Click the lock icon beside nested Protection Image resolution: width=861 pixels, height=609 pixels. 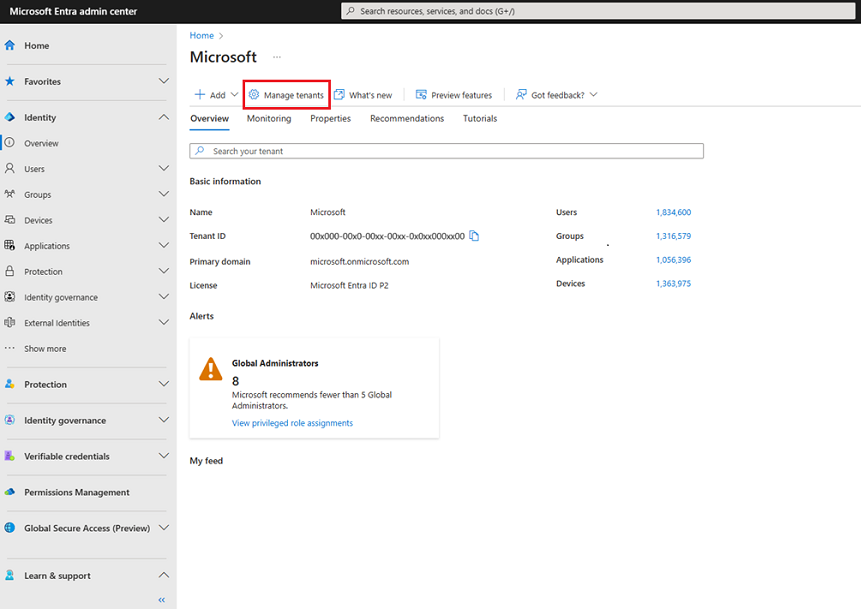click(x=10, y=271)
